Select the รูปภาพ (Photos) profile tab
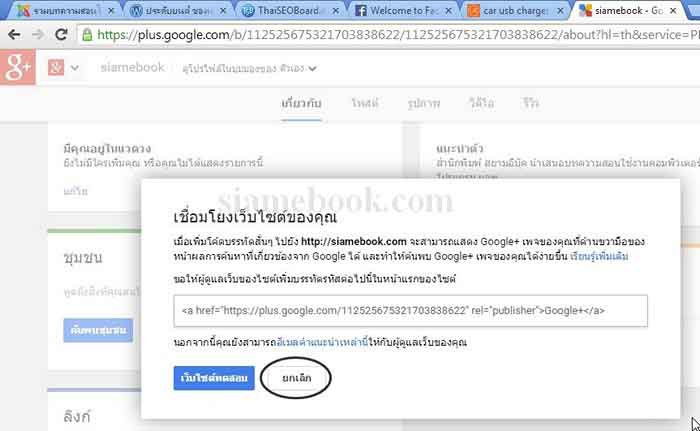The image size is (700, 431). [424, 104]
